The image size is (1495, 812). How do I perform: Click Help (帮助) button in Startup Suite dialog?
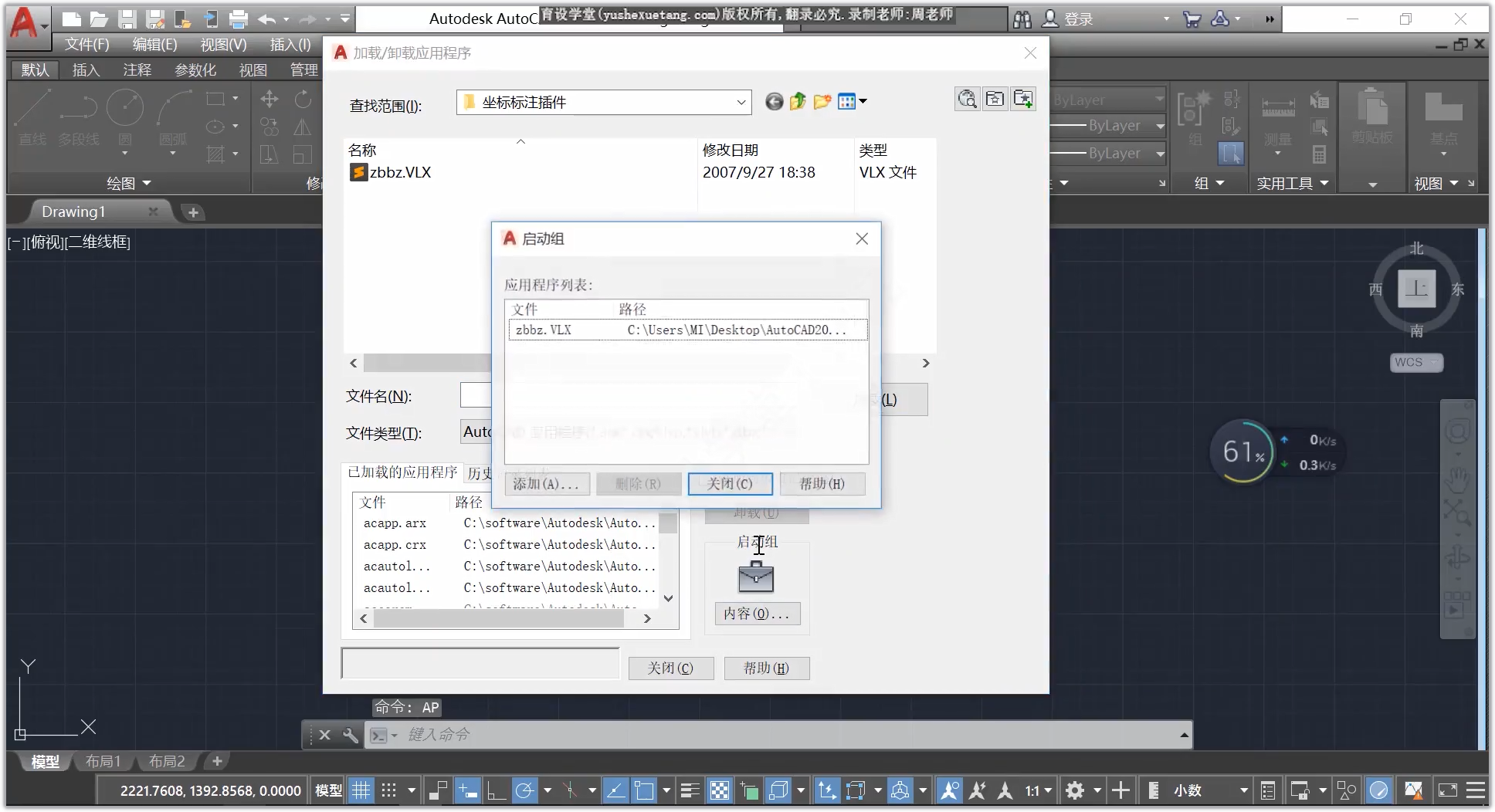[x=822, y=484]
